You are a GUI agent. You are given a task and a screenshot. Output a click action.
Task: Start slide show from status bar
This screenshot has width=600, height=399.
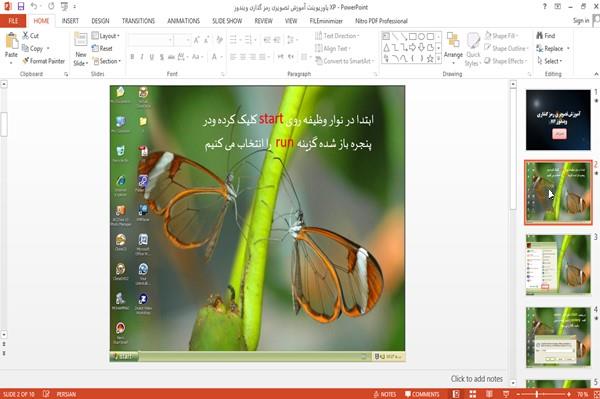pos(506,394)
